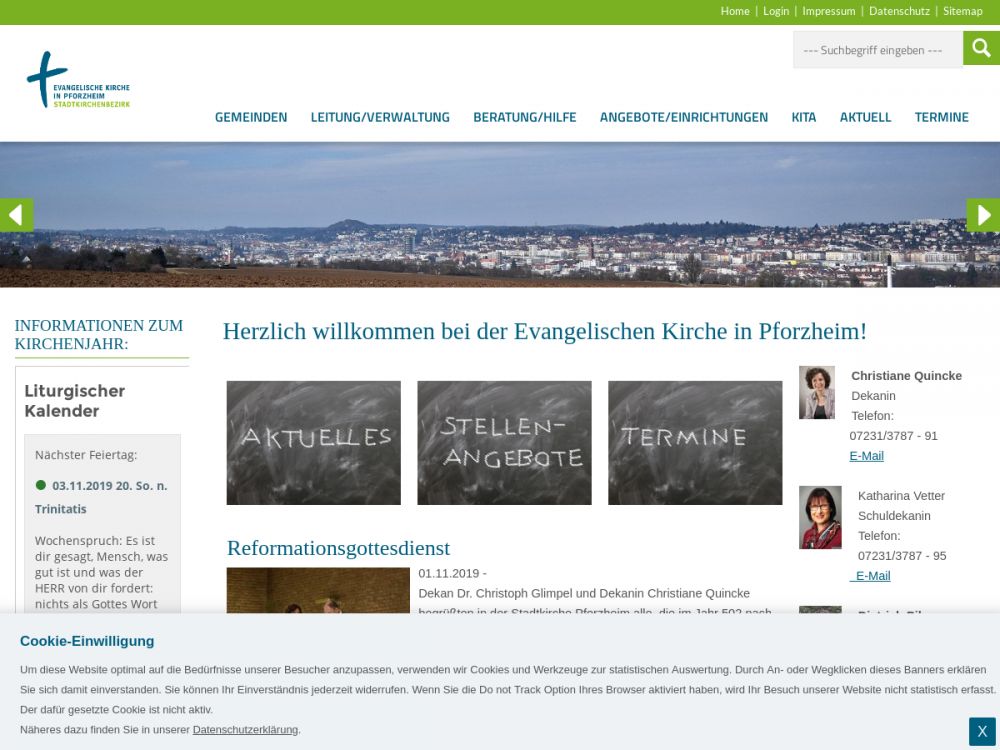
Task: Expand the Beratung/Hilfe navigation item
Action: tap(525, 117)
